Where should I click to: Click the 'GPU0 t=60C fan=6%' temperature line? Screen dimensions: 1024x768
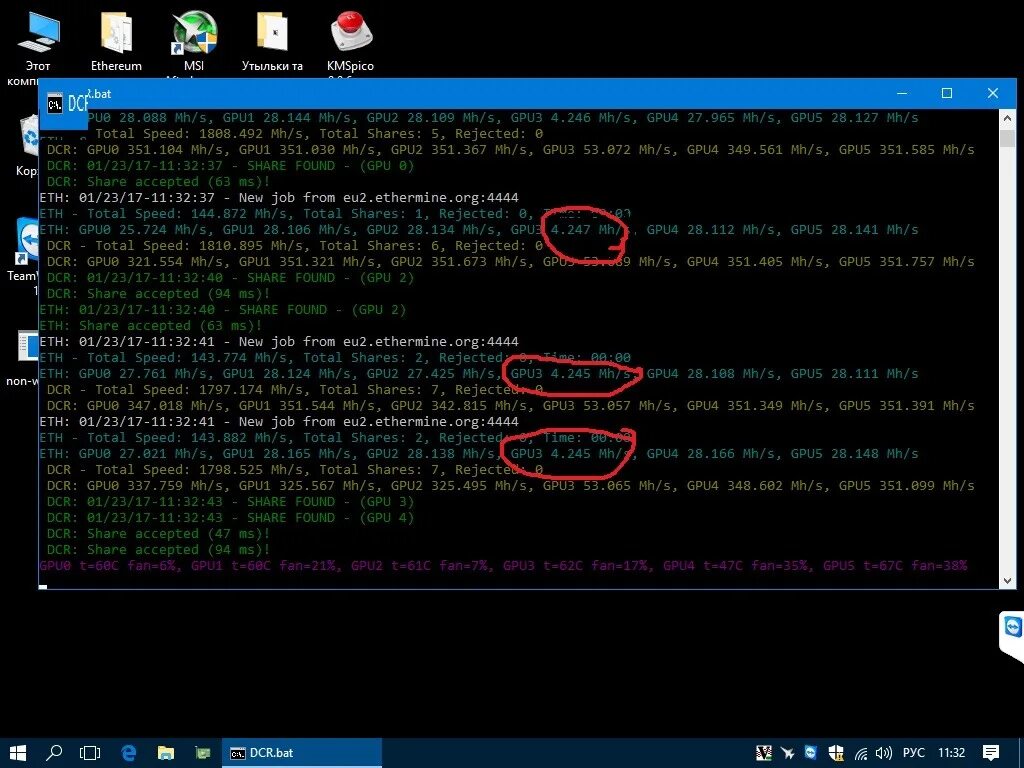503,566
